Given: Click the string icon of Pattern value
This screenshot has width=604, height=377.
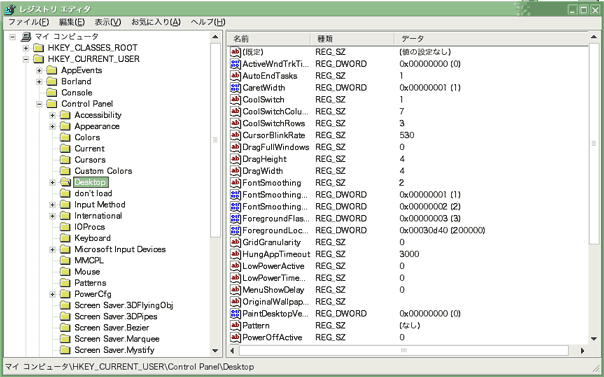Looking at the screenshot, I should (x=235, y=325).
